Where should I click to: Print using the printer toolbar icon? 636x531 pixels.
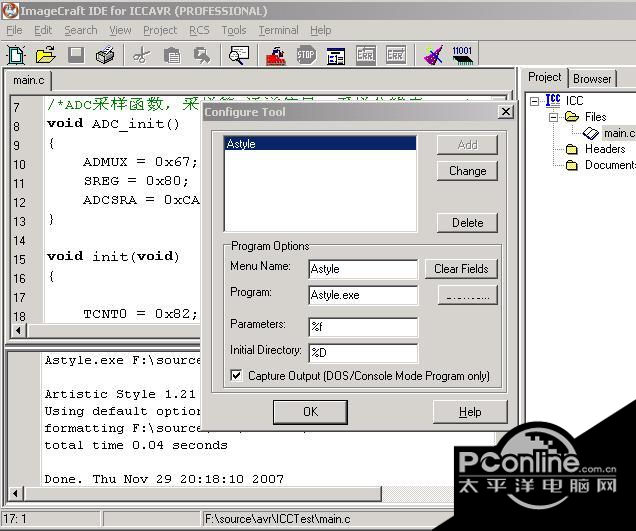coord(105,55)
